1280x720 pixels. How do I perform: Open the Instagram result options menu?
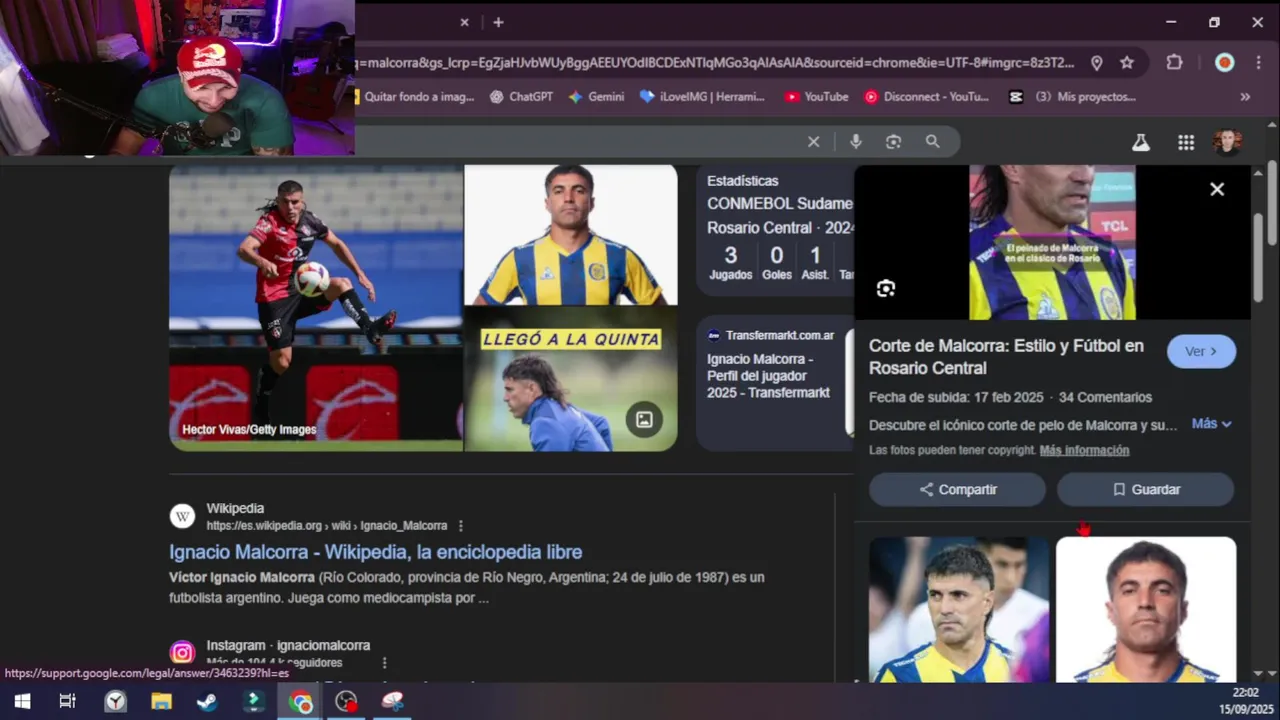(x=384, y=662)
